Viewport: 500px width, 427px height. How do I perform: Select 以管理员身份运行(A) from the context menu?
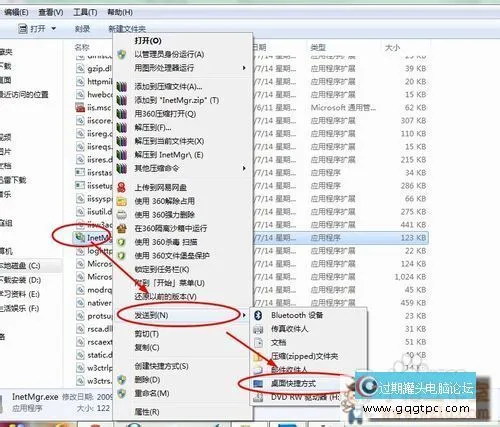click(x=169, y=54)
